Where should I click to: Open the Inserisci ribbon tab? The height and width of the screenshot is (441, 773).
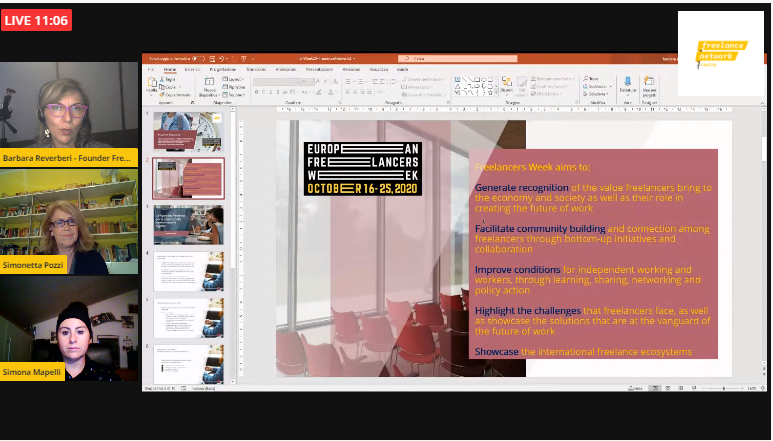[x=192, y=69]
